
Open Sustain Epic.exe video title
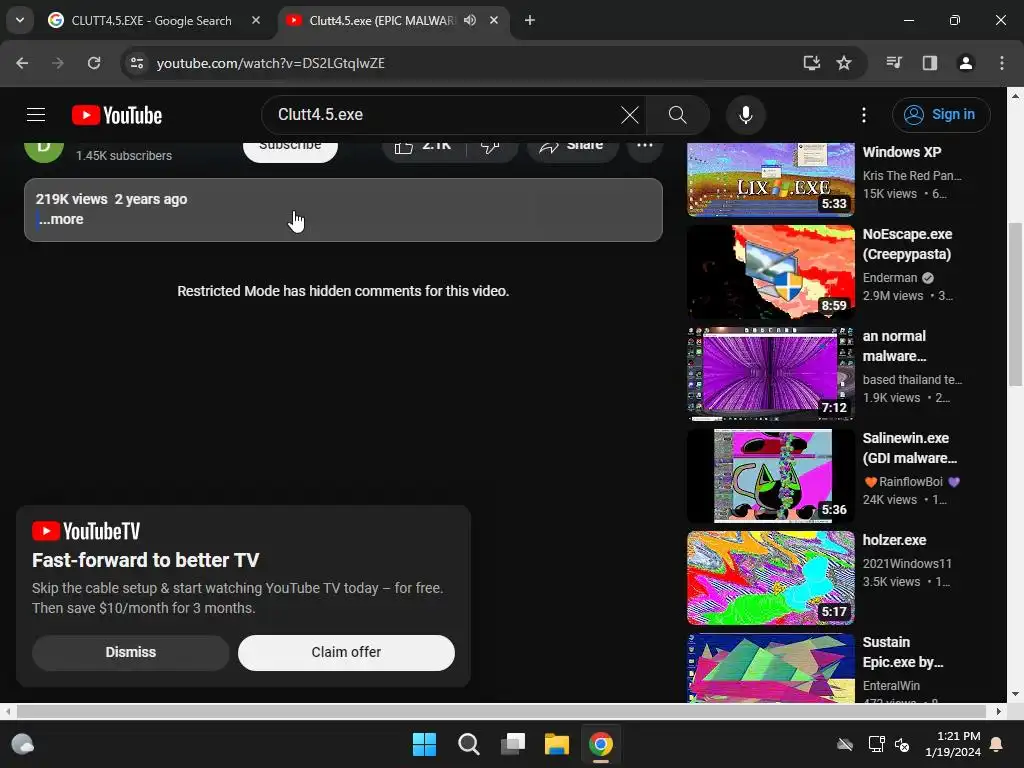pos(903,652)
